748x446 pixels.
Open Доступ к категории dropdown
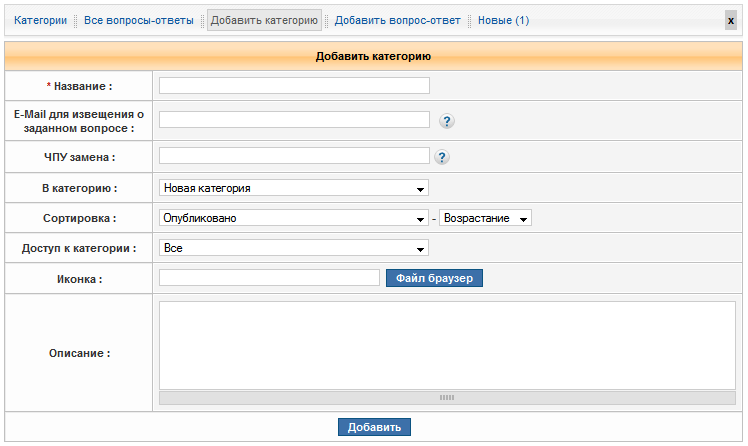[x=294, y=248]
